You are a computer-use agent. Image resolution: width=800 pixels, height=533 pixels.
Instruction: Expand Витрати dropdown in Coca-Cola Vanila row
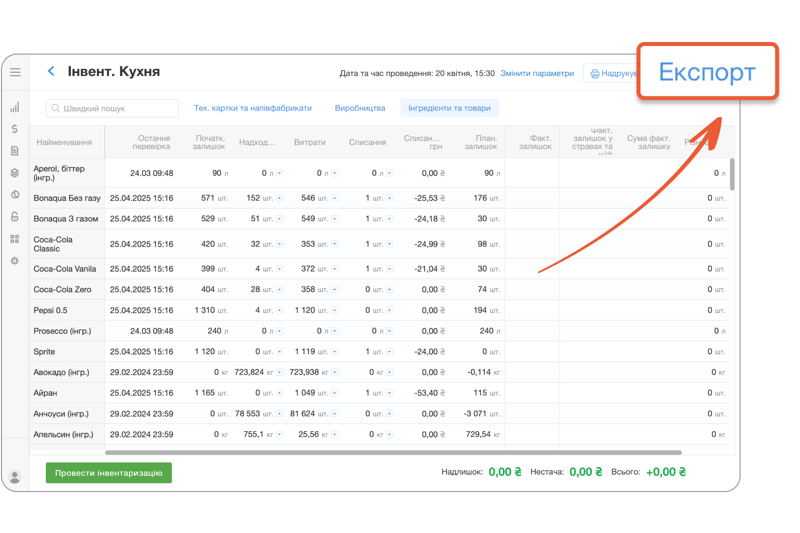[x=335, y=269]
